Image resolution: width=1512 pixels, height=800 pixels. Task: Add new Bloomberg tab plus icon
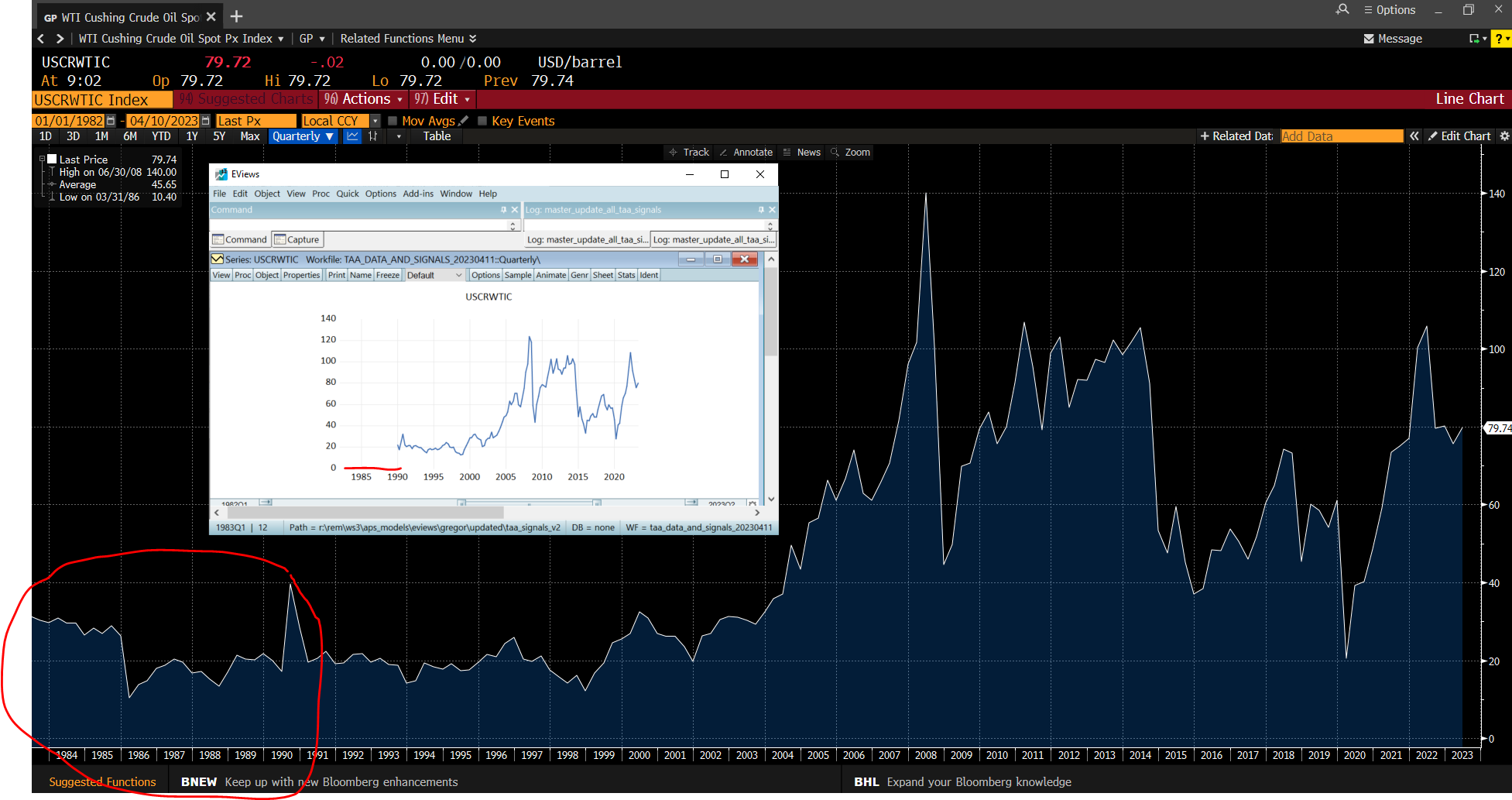(237, 16)
